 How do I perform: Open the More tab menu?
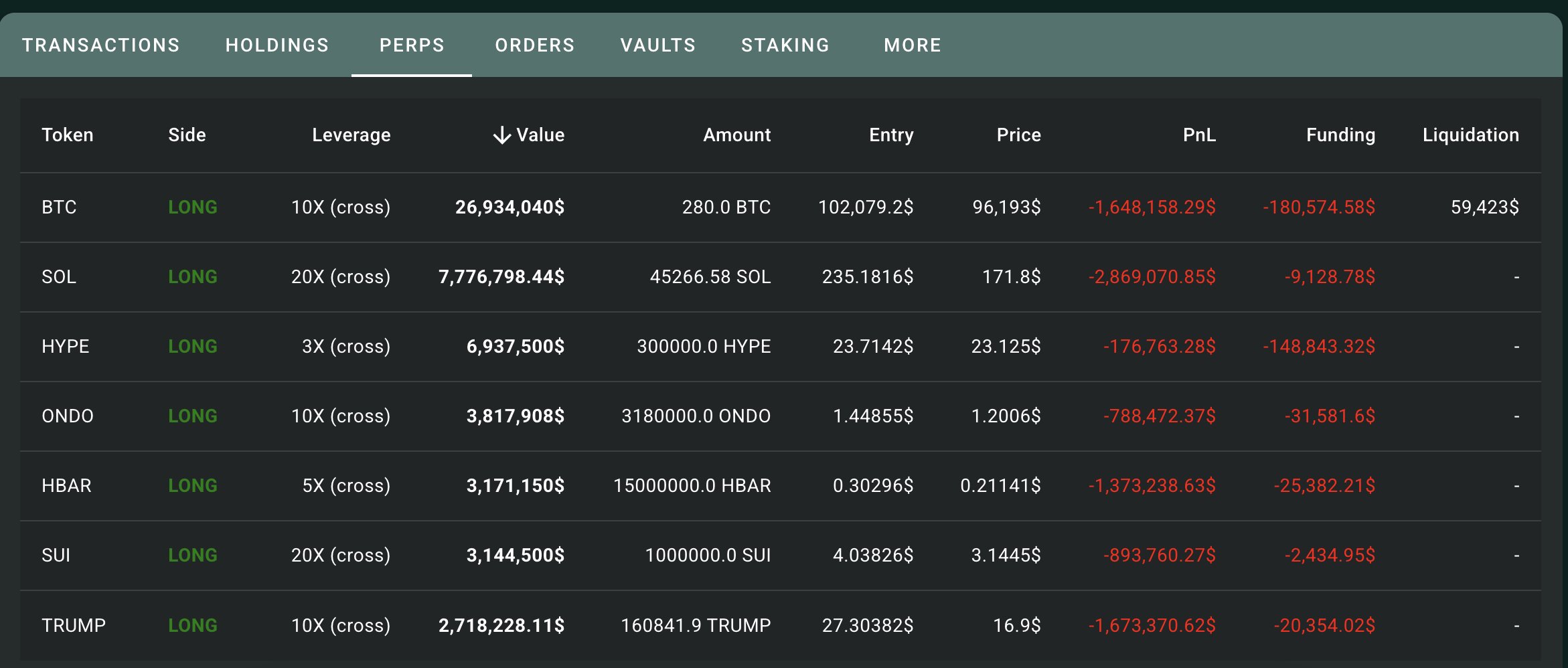pyautogui.click(x=913, y=45)
